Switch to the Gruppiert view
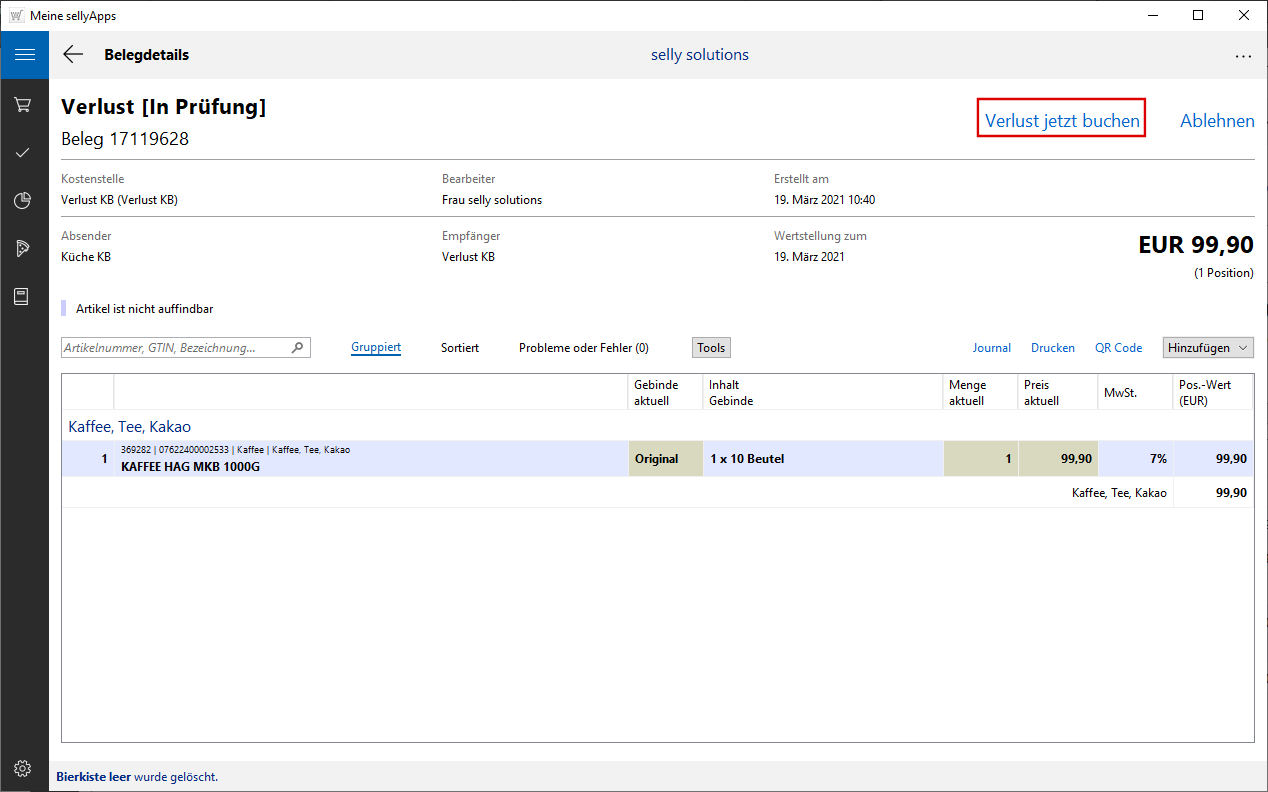Viewport: 1268px width, 792px height. point(376,348)
